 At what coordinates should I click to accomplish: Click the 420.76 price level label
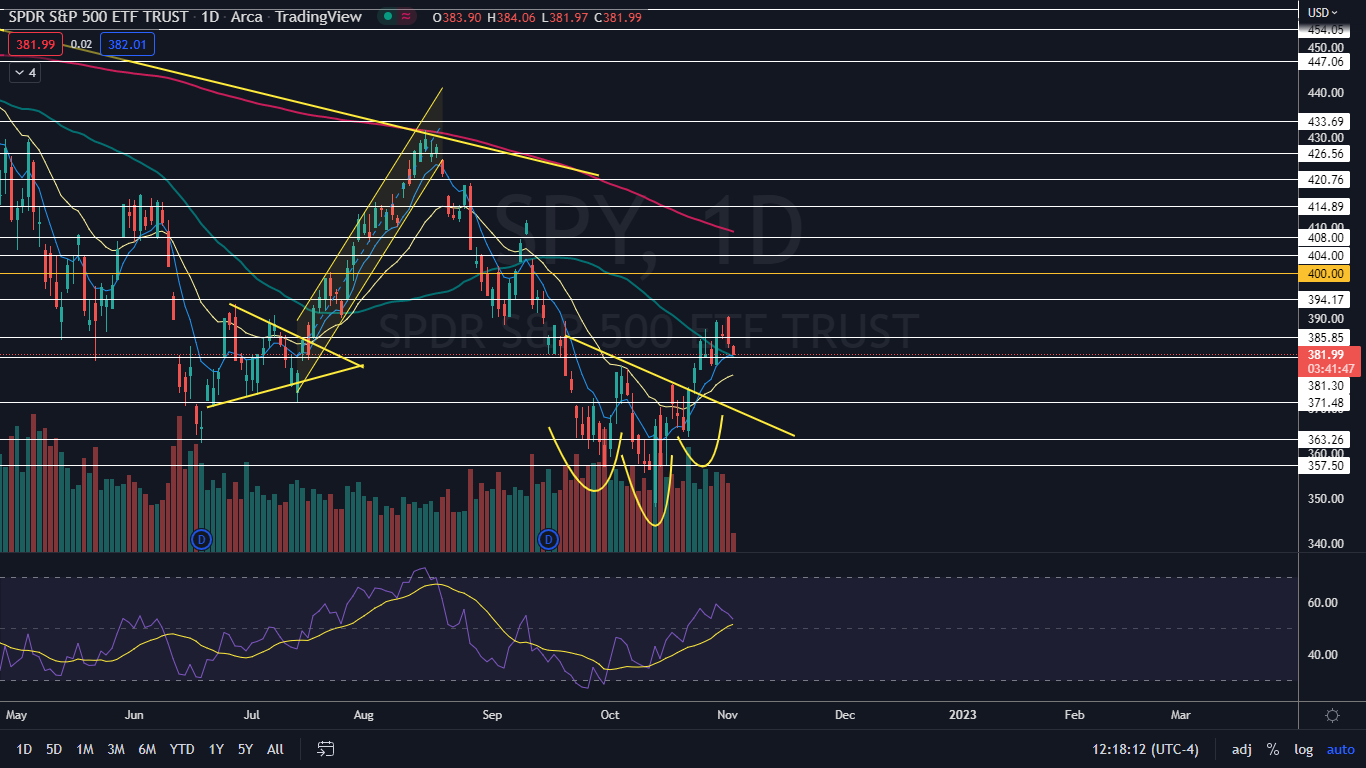click(x=1325, y=180)
